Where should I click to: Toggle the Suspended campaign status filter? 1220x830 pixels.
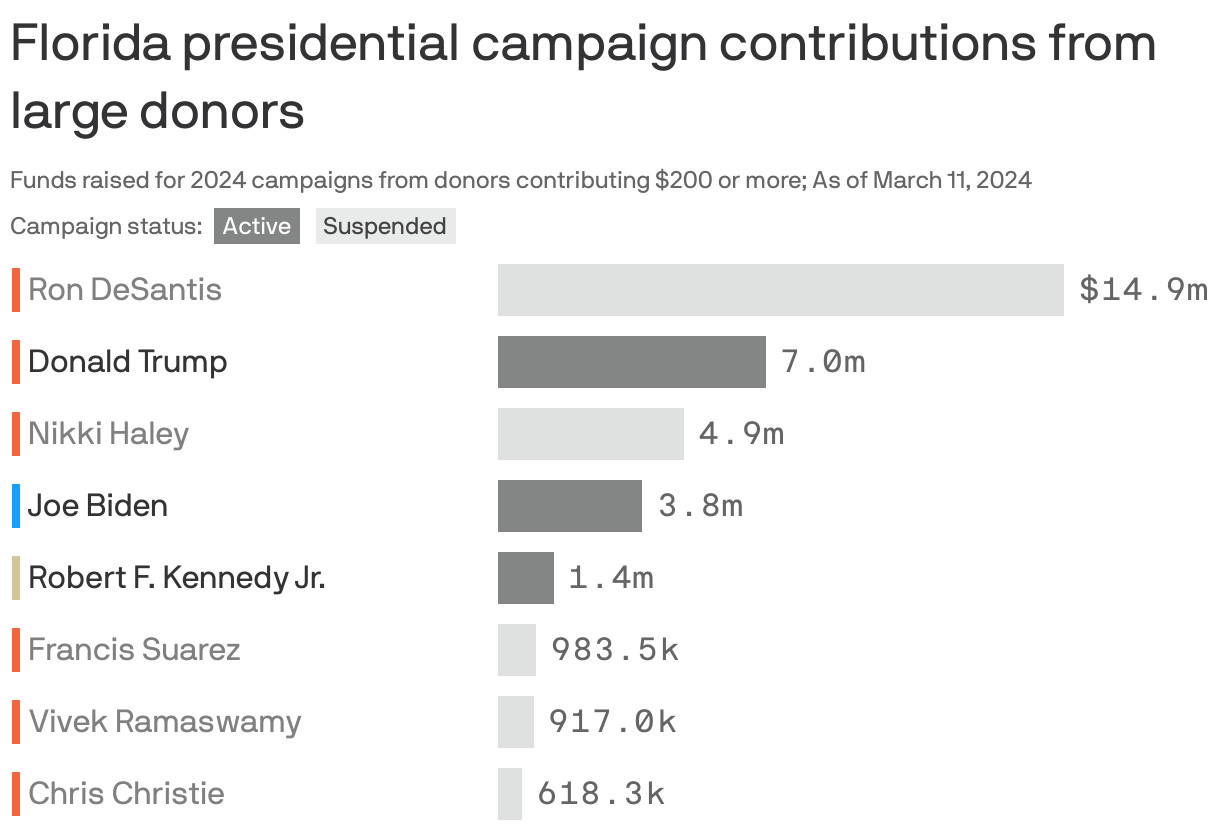point(385,226)
